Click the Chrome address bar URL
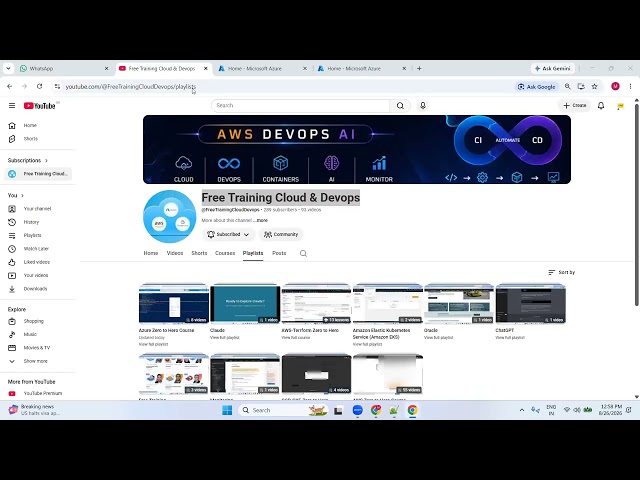Image resolution: width=640 pixels, height=480 pixels. 131,87
